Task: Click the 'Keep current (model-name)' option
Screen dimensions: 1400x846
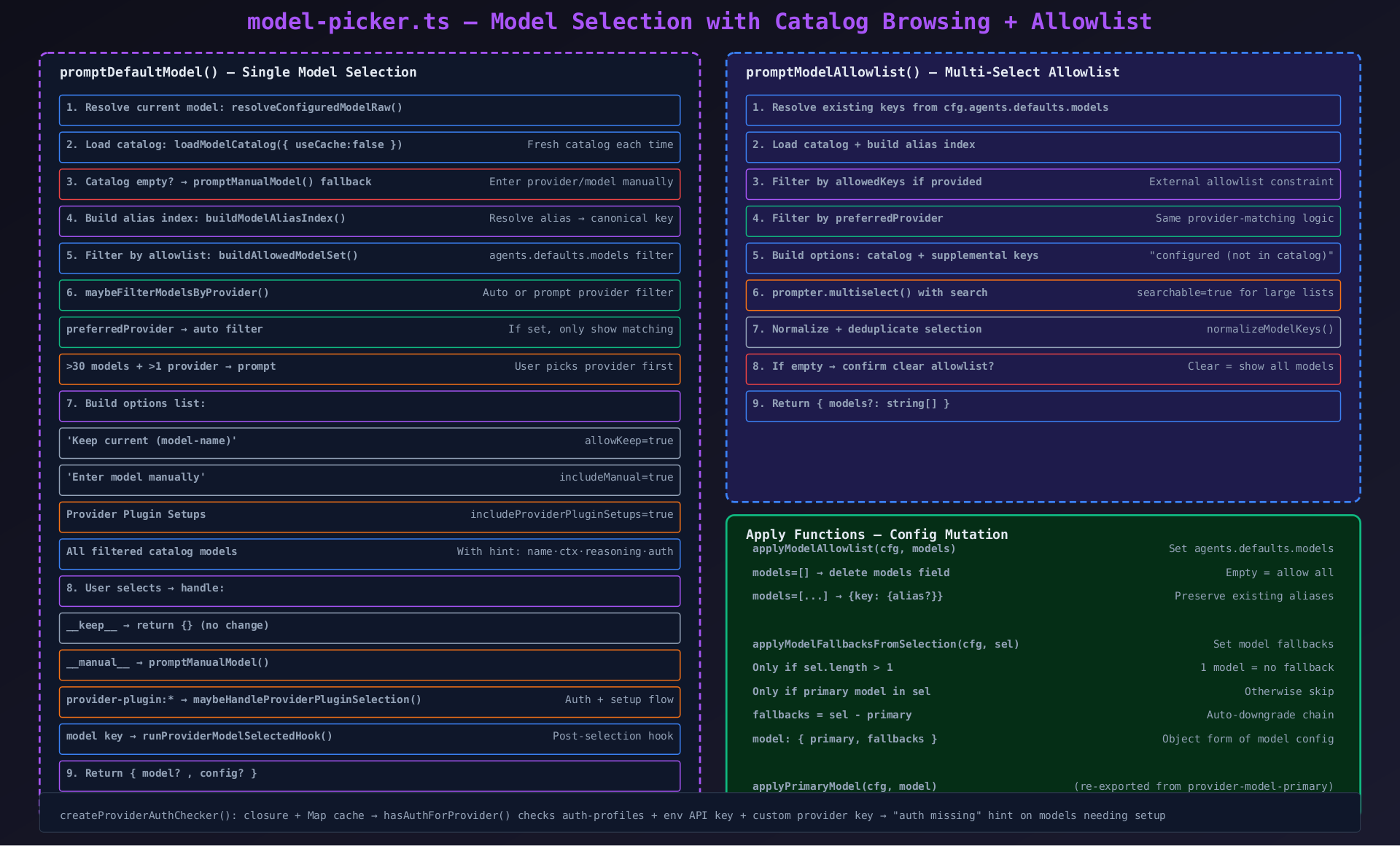Action: pyautogui.click(x=369, y=443)
